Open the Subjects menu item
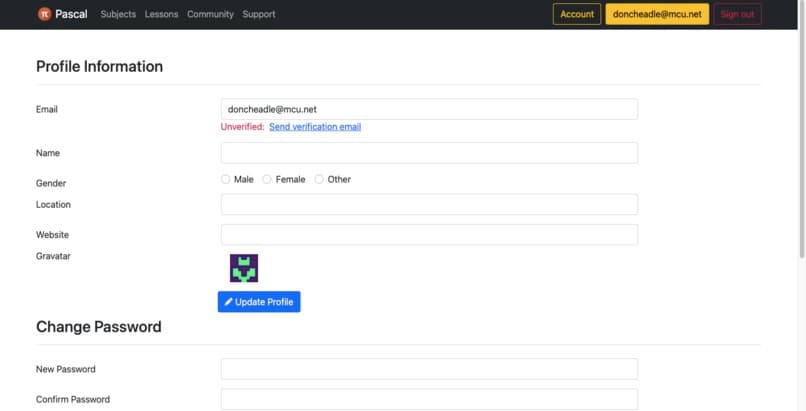The height and width of the screenshot is (411, 806). tap(118, 14)
